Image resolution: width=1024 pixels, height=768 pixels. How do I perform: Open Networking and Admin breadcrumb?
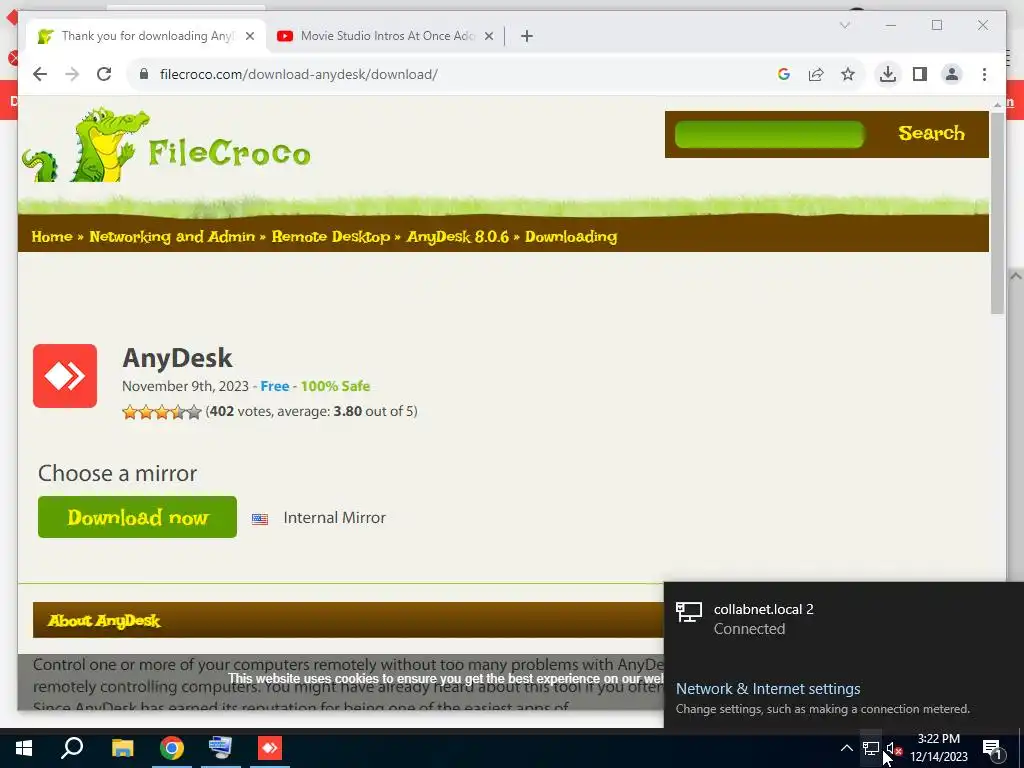172,236
